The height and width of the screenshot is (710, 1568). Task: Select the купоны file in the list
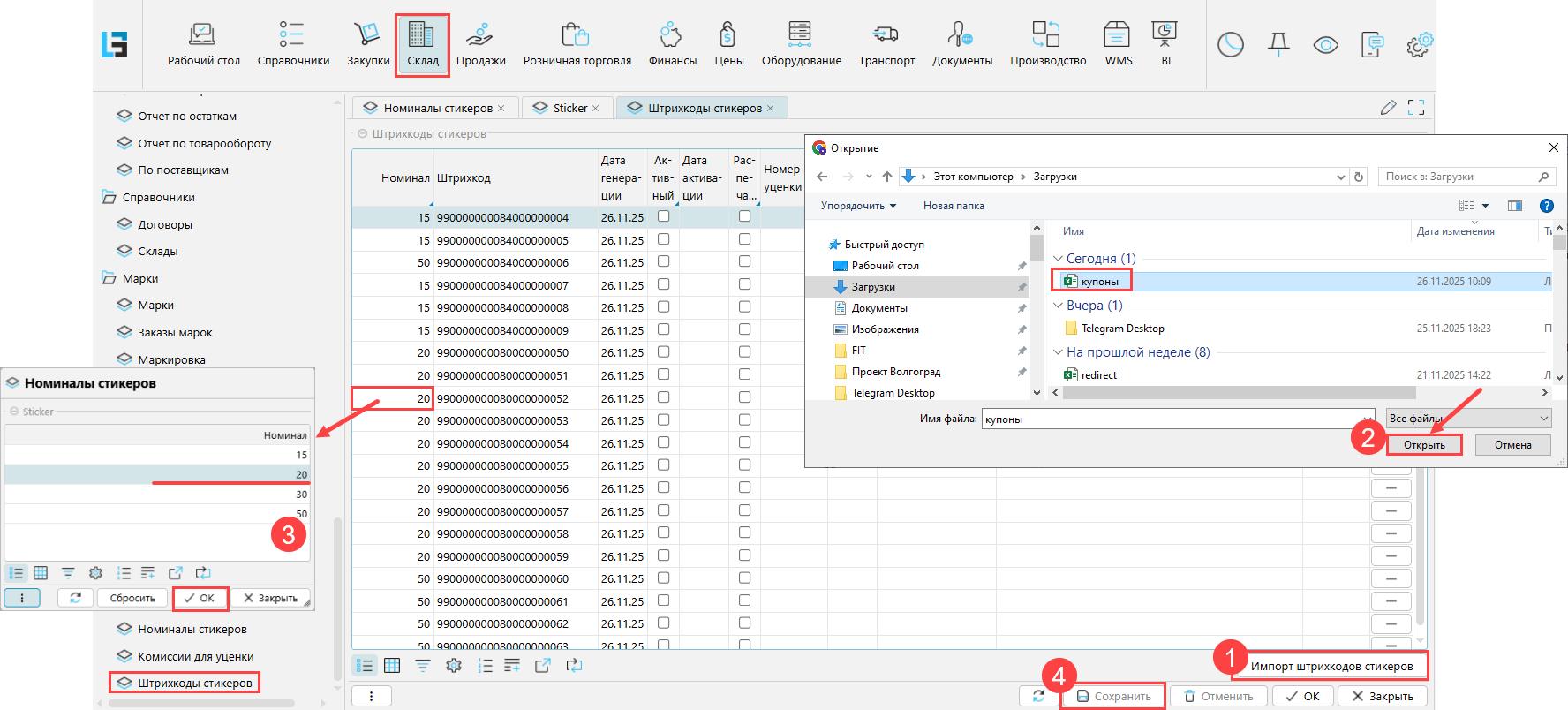pos(1099,282)
